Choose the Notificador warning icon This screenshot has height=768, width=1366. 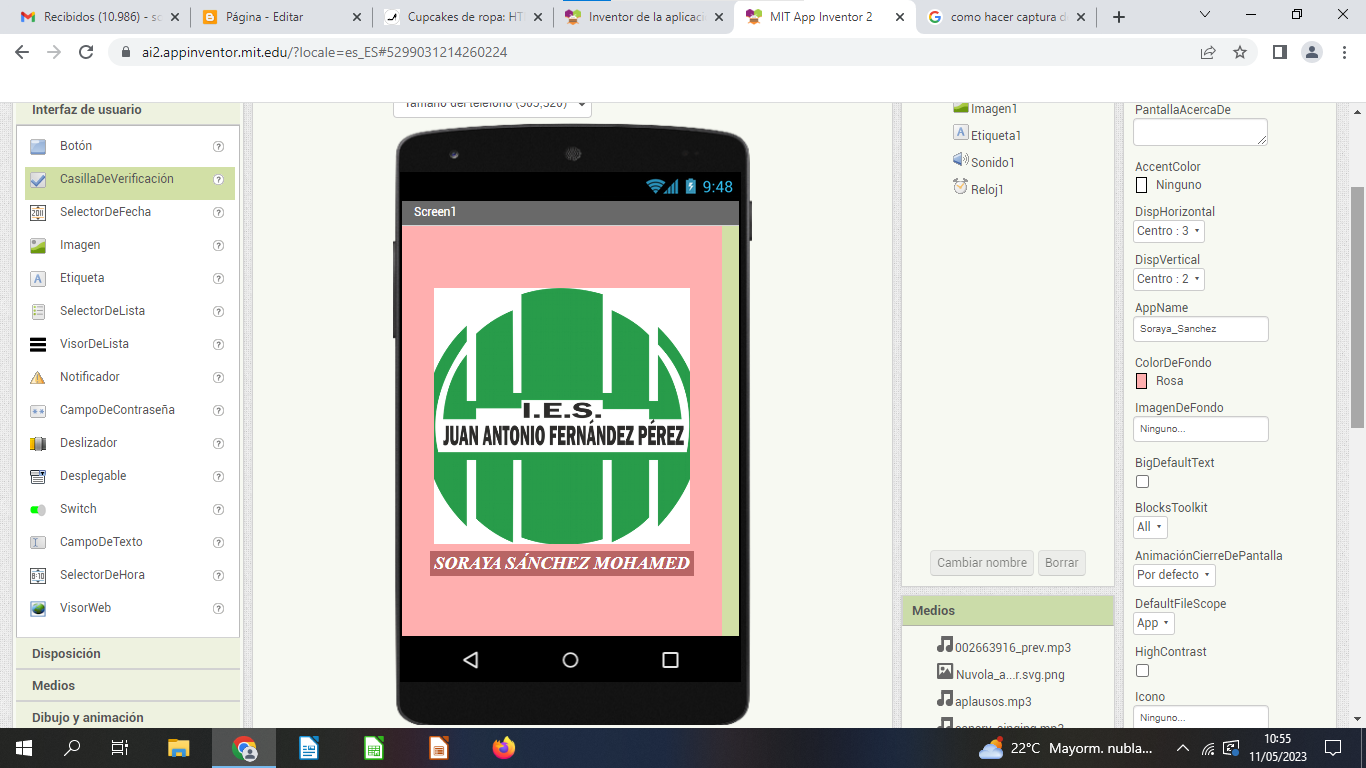[38, 377]
